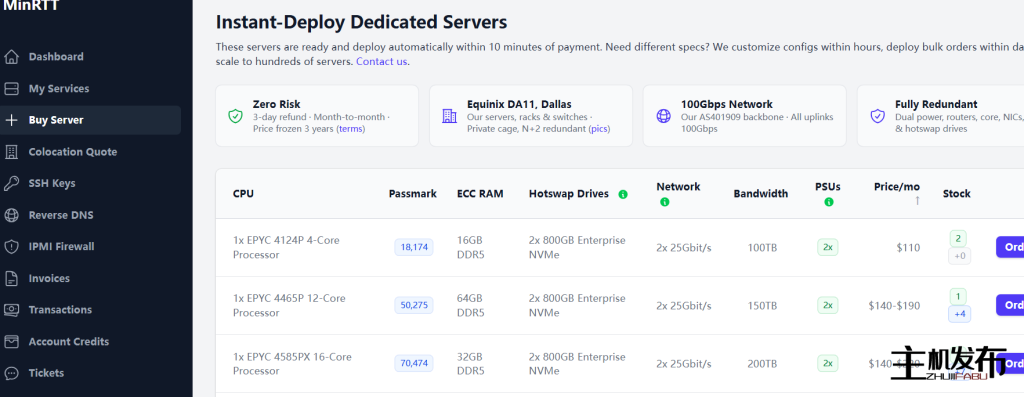Click the 200TB bandwidth value
Viewport: 1024px width, 397px height.
tap(763, 364)
